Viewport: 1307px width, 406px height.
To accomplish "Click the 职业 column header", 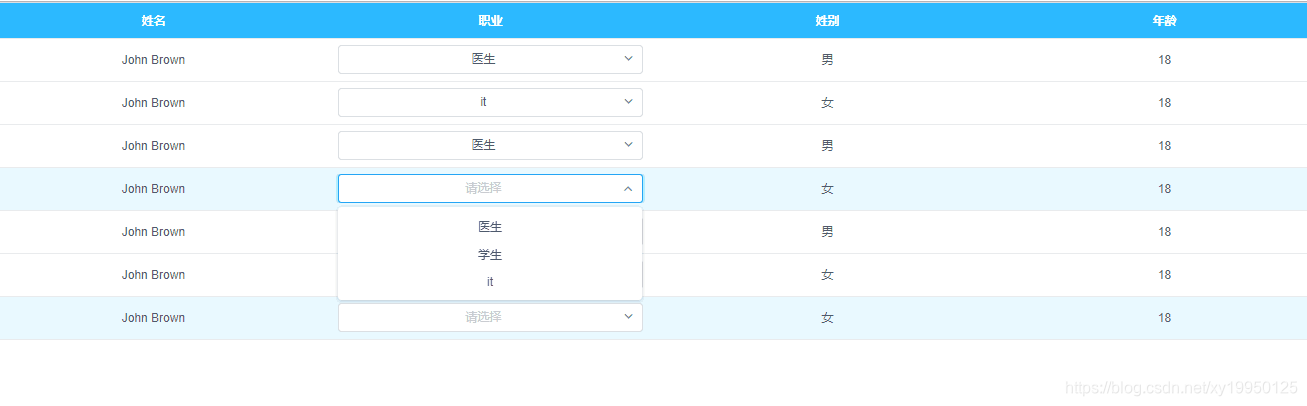I will [490, 20].
